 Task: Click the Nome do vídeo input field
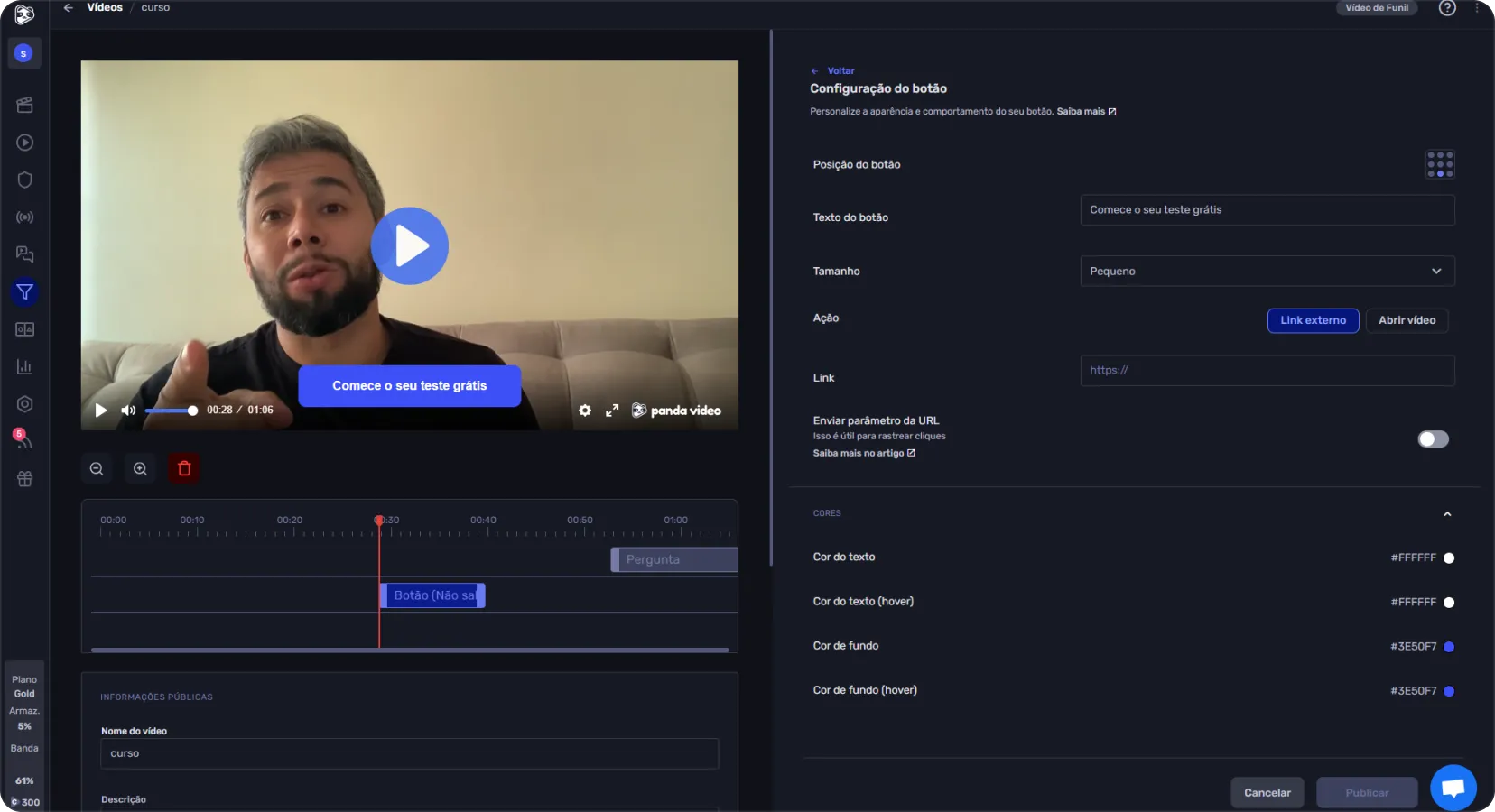coord(410,754)
